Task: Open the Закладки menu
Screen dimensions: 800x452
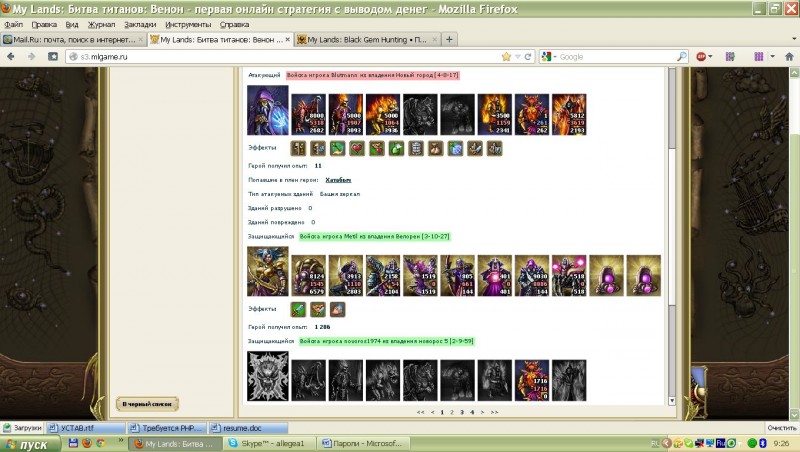Action: [x=139, y=22]
